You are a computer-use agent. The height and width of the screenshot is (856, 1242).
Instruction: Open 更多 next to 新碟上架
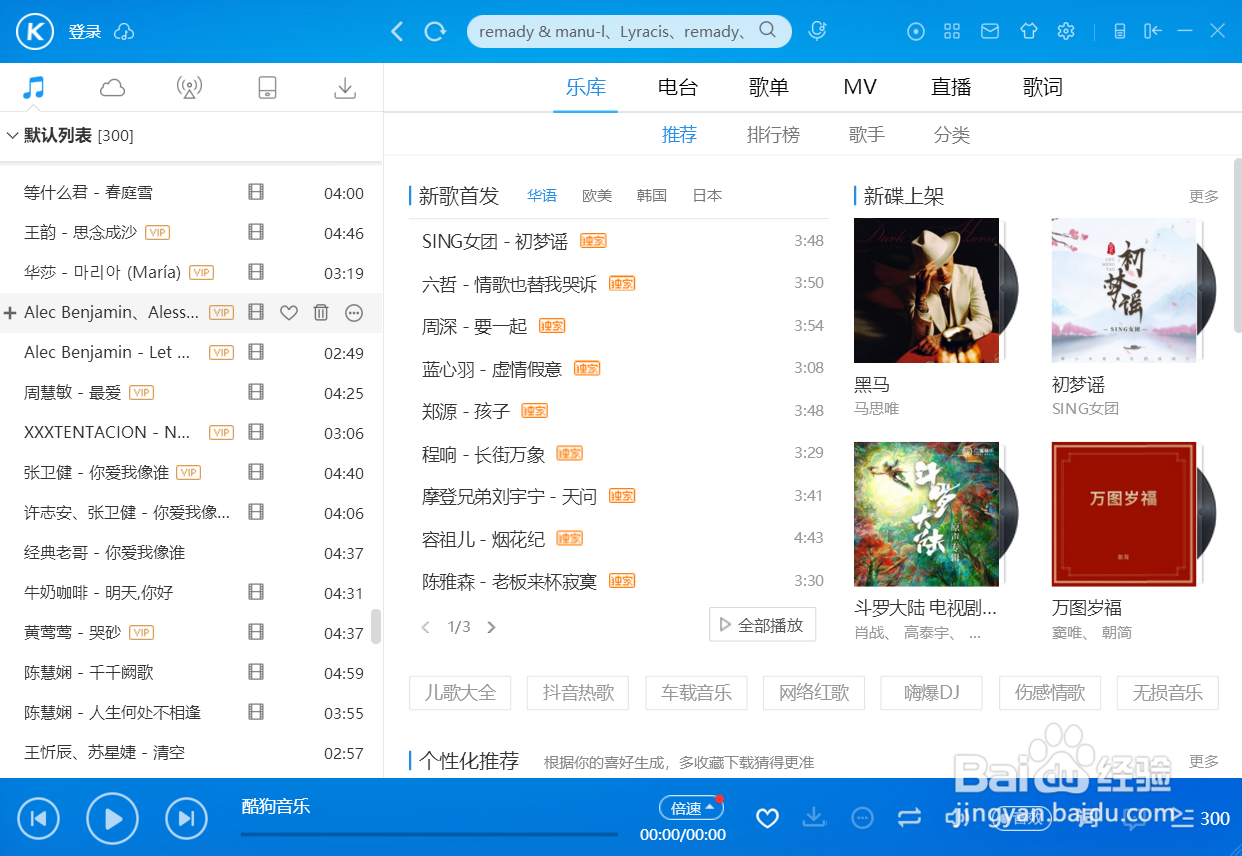(1204, 196)
